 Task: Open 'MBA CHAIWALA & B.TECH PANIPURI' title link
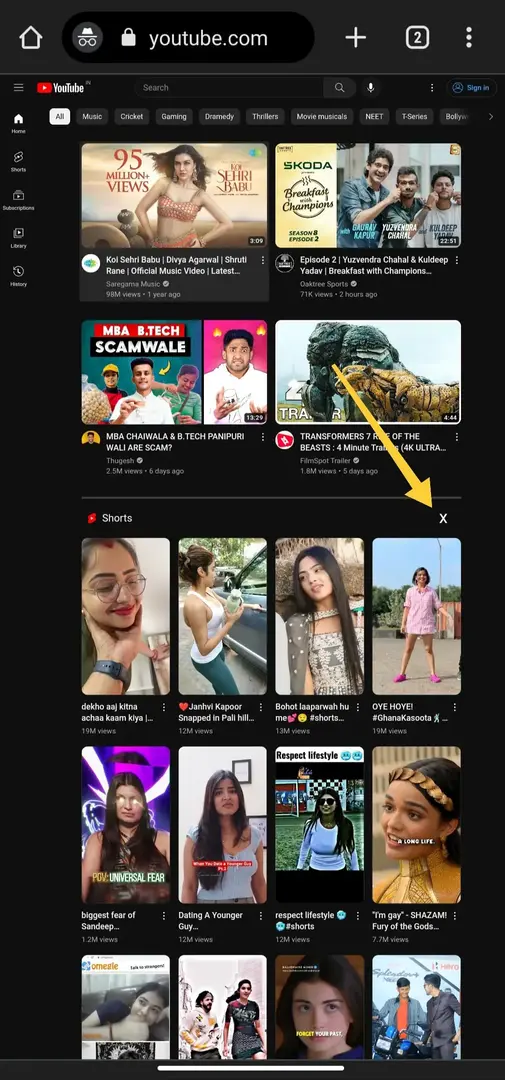[x=175, y=442]
